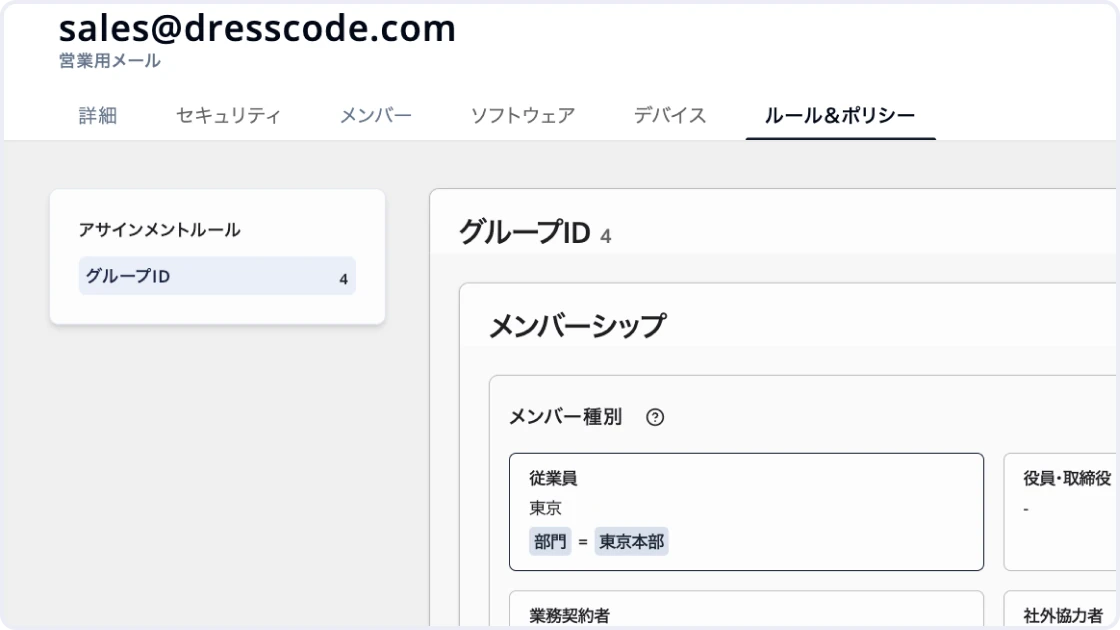Click the メンバーシップ section heading

577,326
